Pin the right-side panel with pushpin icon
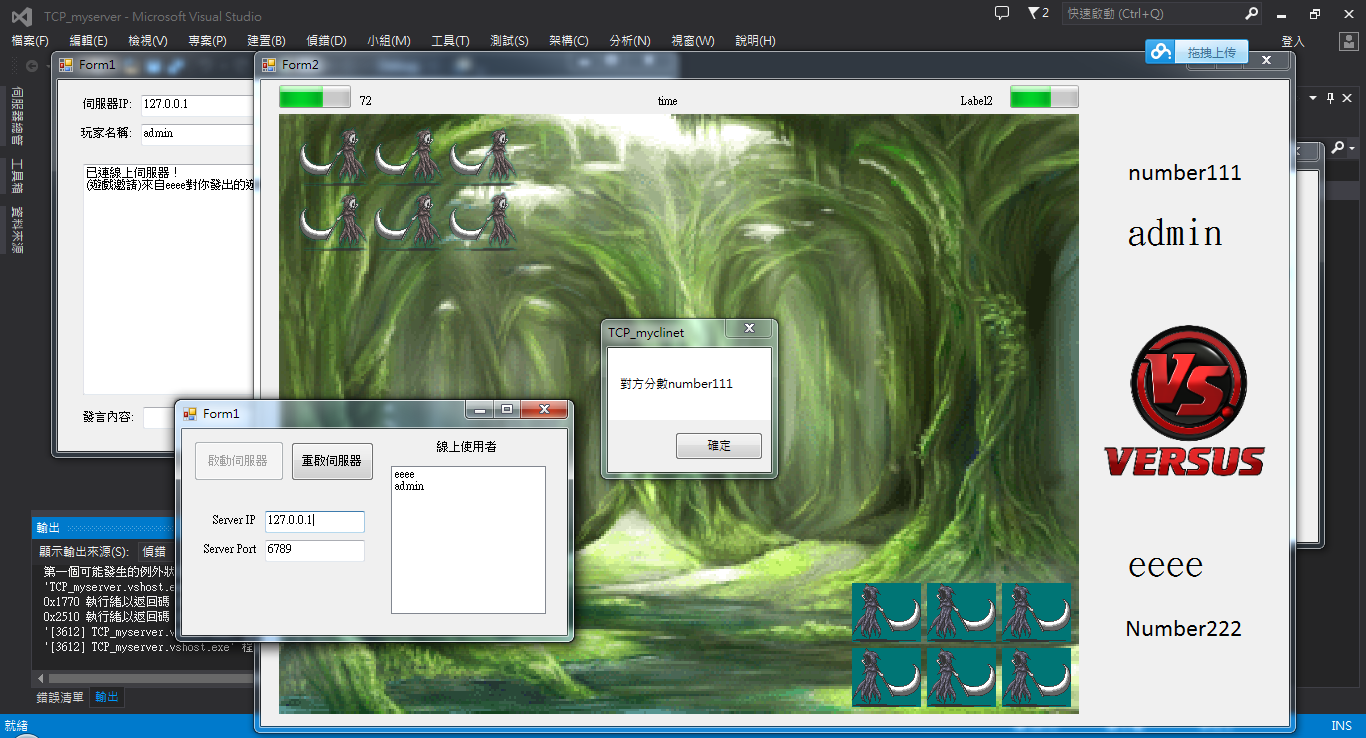This screenshot has height=738, width=1366. 1330,98
